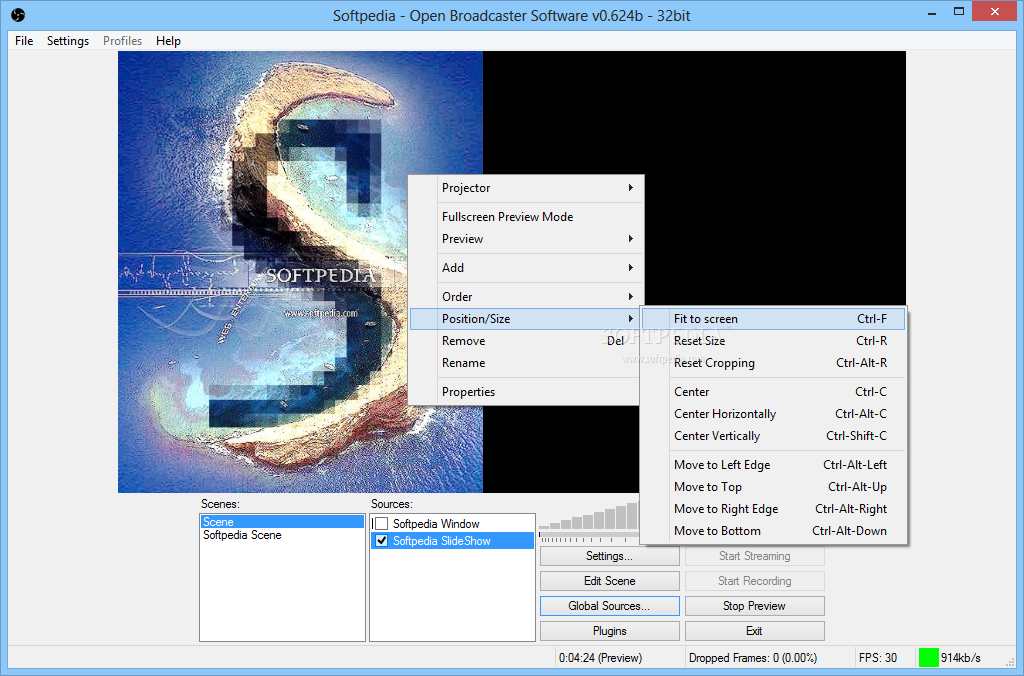
Task: Expand the Order submenu
Action: coord(526,297)
